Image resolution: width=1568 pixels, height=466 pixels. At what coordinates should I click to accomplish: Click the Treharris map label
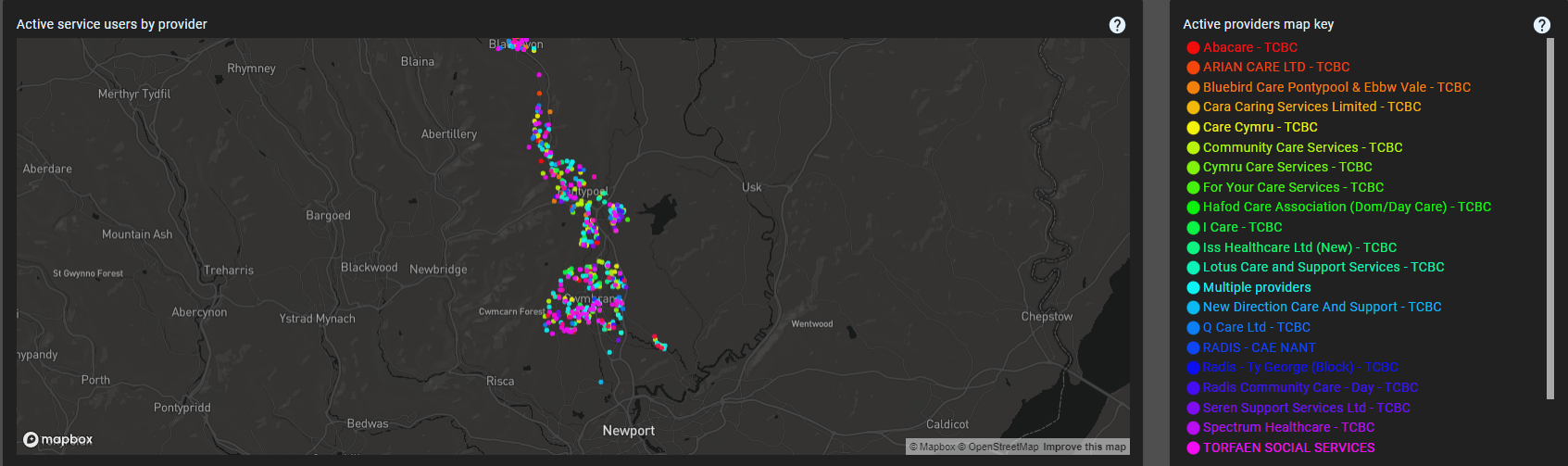(x=228, y=271)
